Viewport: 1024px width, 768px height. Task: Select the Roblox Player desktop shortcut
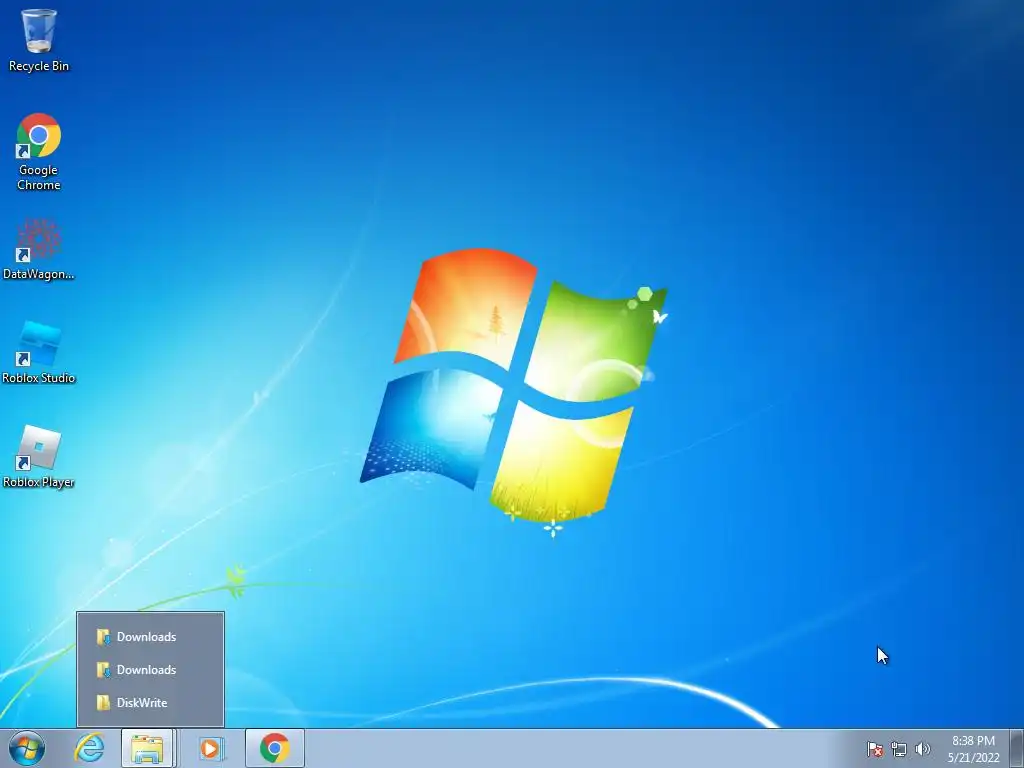(39, 457)
